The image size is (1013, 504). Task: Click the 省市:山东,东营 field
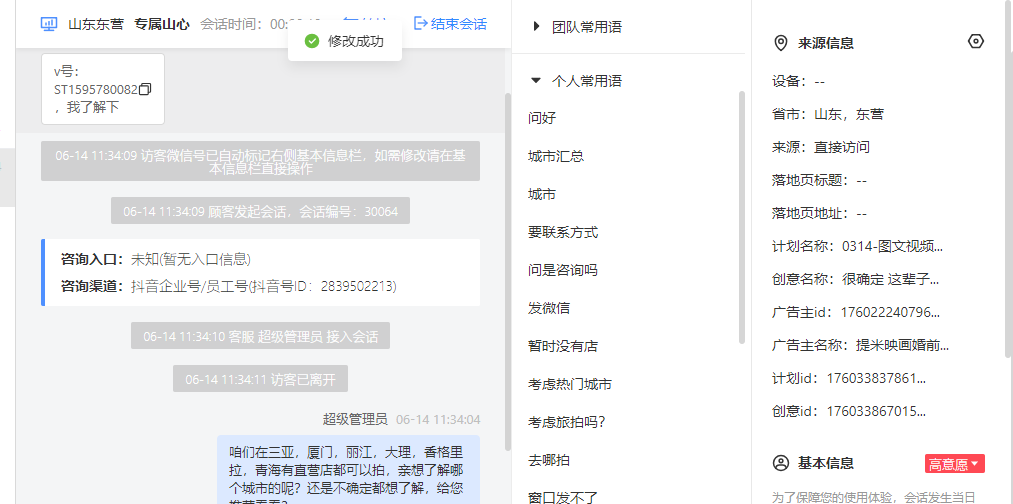click(828, 114)
